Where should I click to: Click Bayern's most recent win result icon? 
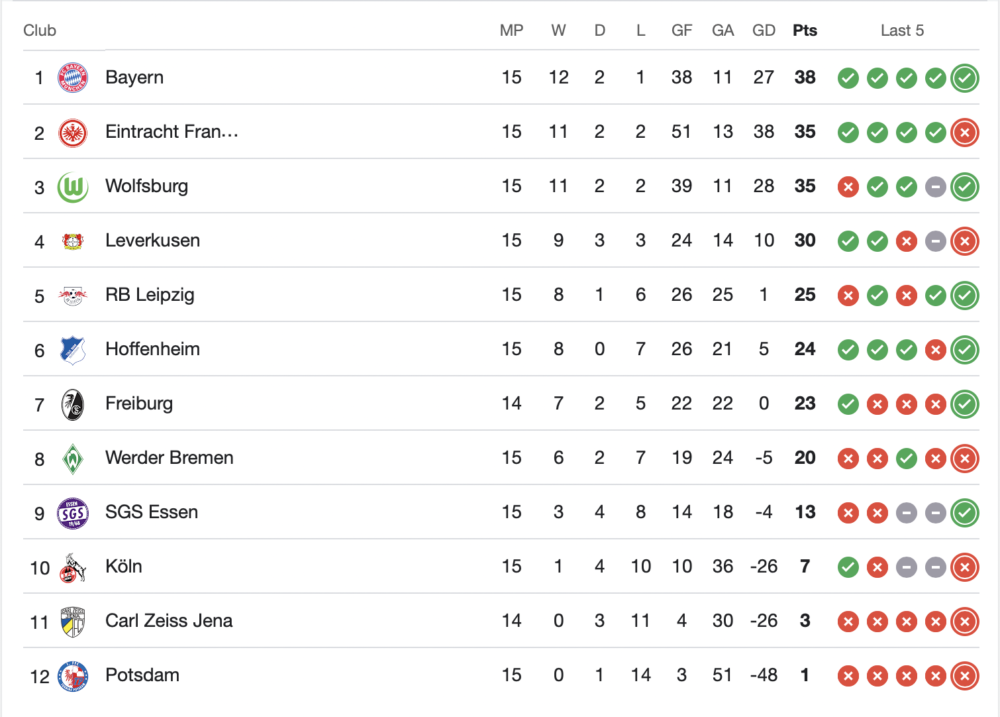[964, 78]
